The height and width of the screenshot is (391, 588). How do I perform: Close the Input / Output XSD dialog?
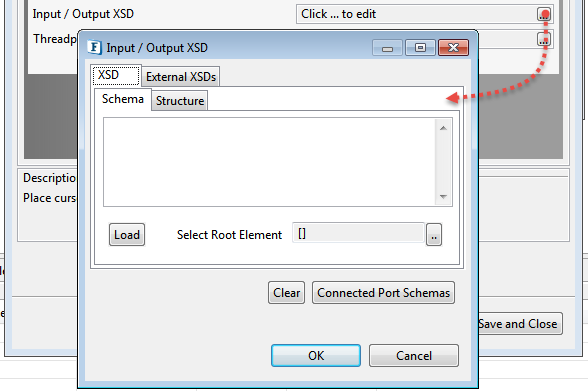click(453, 48)
